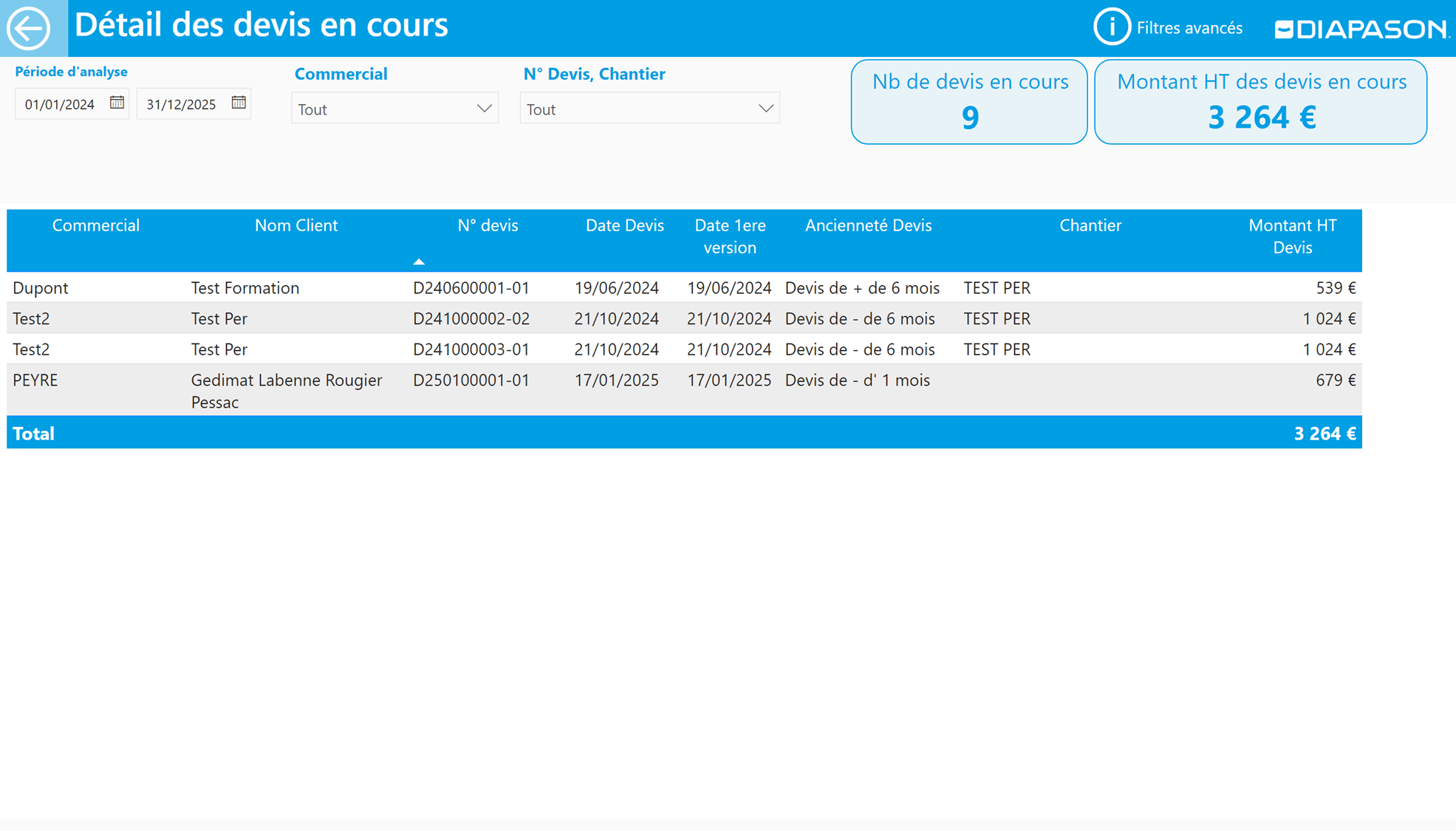Click sort arrow under N° devis header
The width and height of the screenshot is (1456, 831).
click(x=419, y=261)
